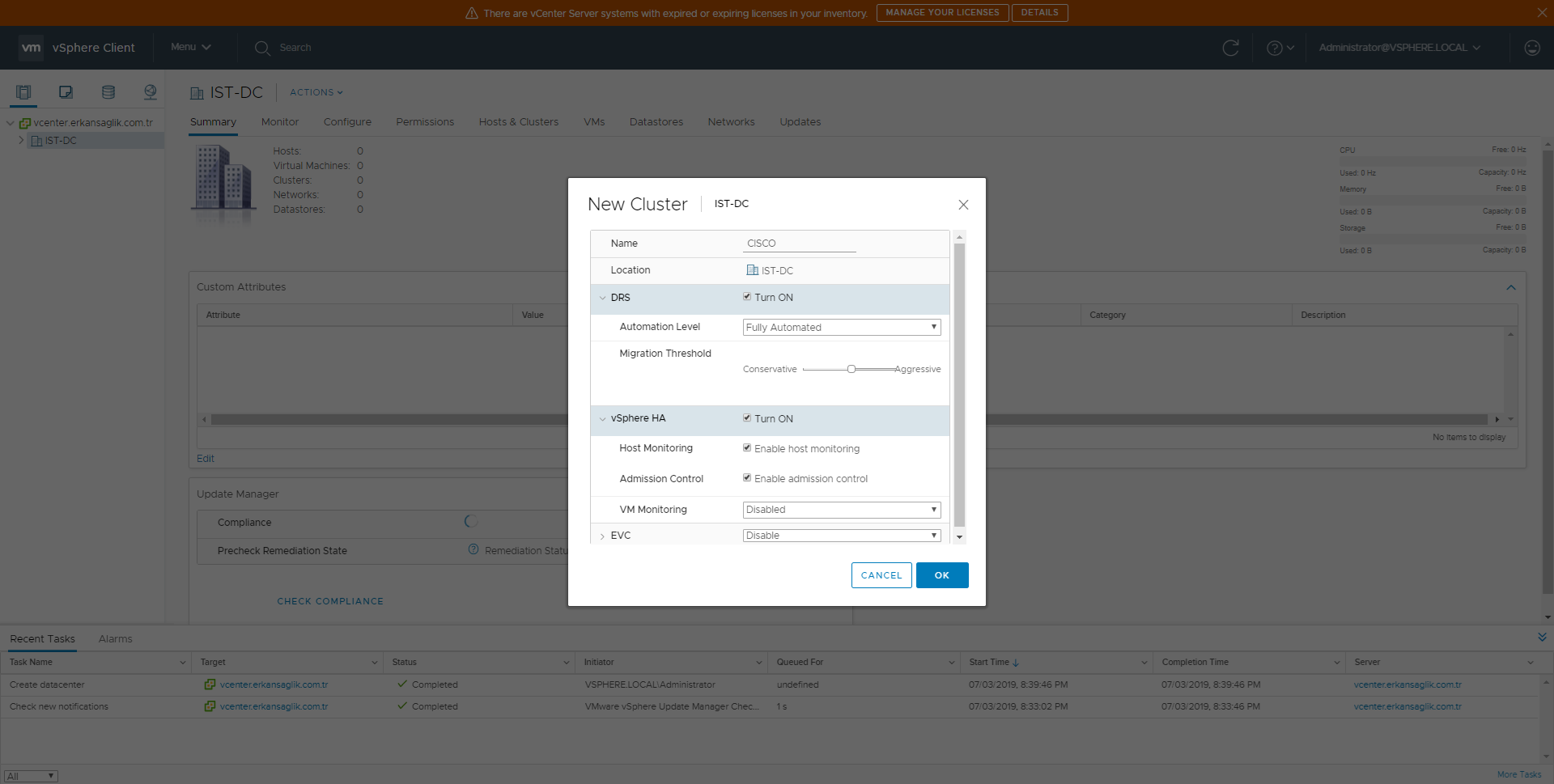
Task: Collapse Custom Attributes panel chevron
Action: (1510, 287)
